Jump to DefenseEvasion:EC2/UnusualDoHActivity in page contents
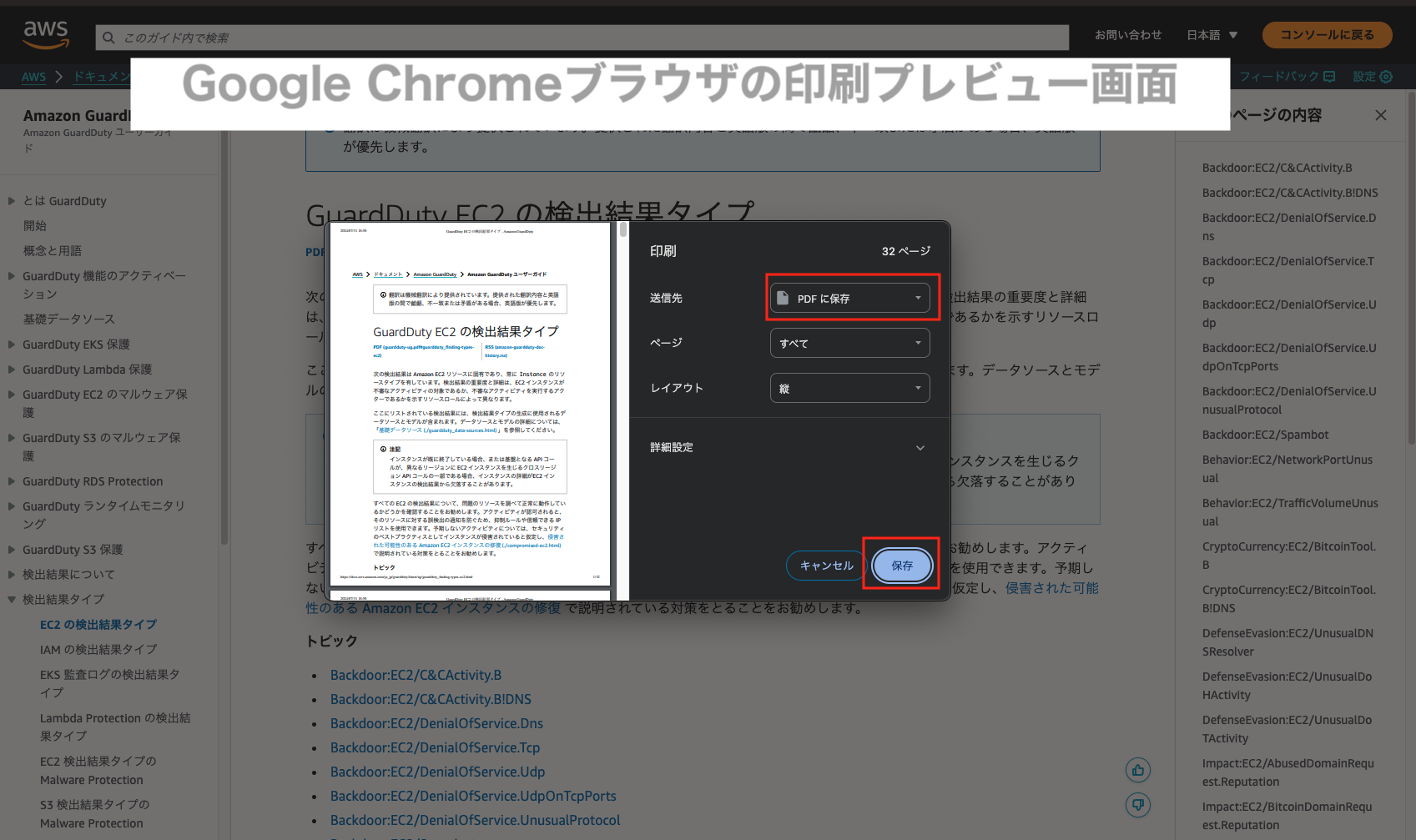1416x840 pixels. (x=1287, y=686)
